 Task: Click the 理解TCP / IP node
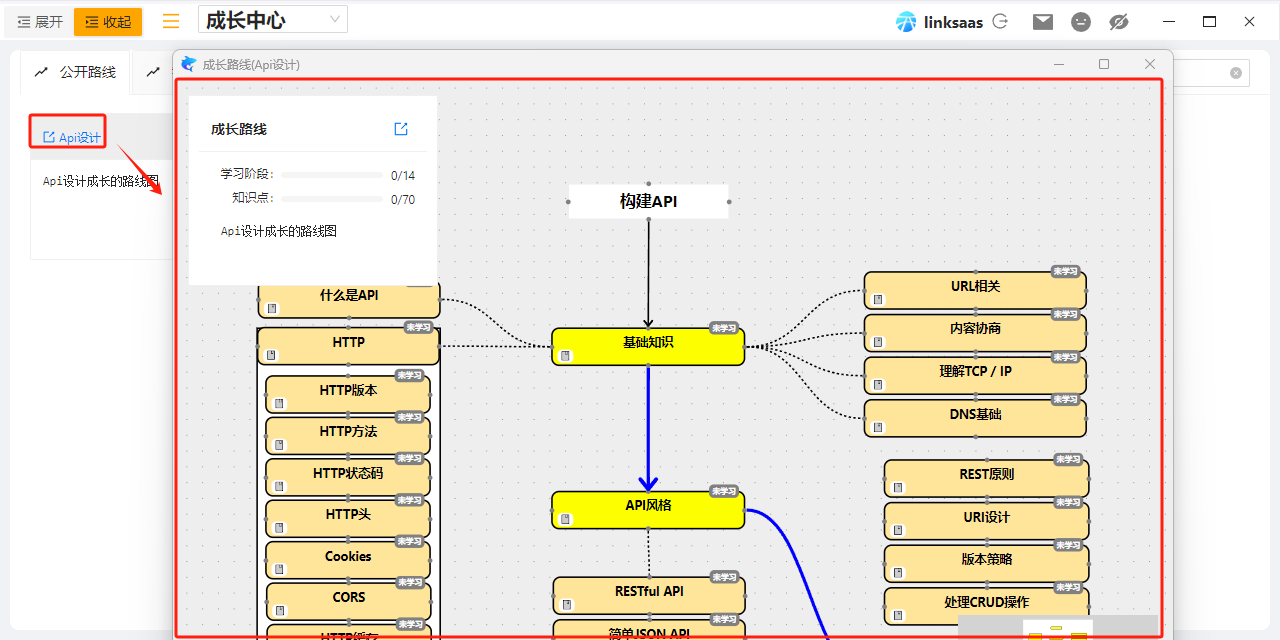coord(975,376)
